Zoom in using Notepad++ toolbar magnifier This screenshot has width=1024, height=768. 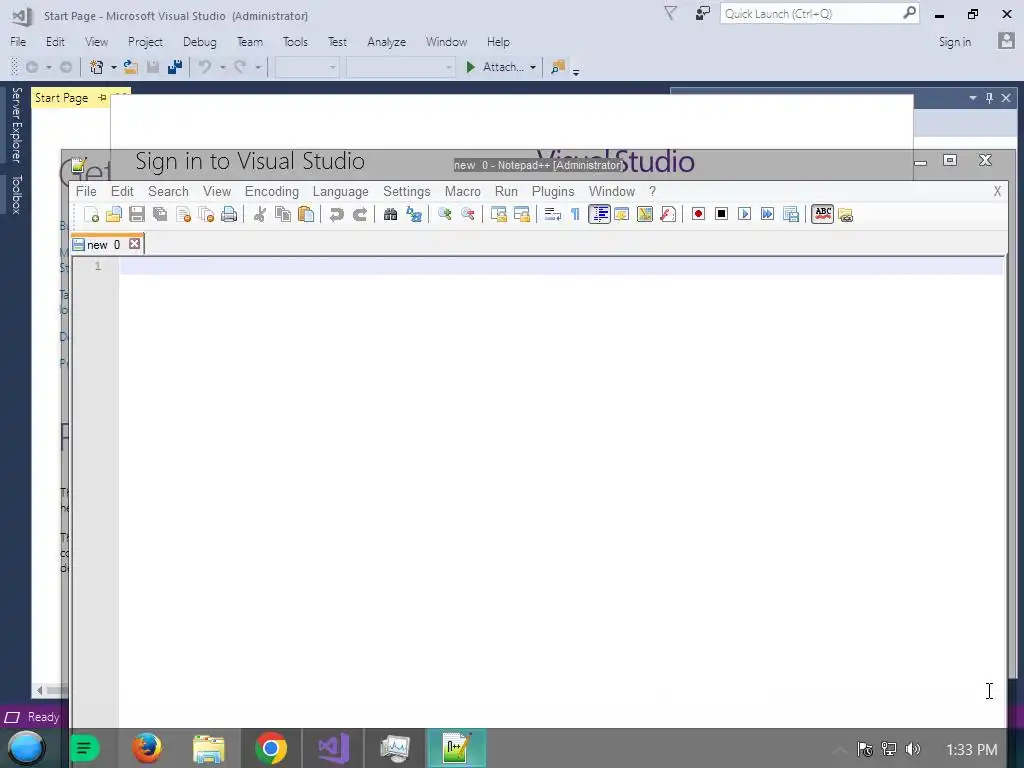coord(445,214)
